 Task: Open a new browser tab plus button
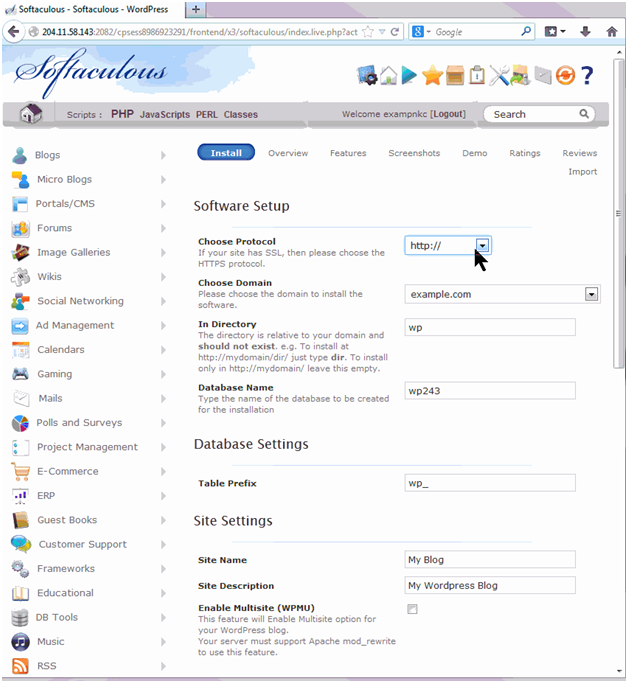pos(196,9)
